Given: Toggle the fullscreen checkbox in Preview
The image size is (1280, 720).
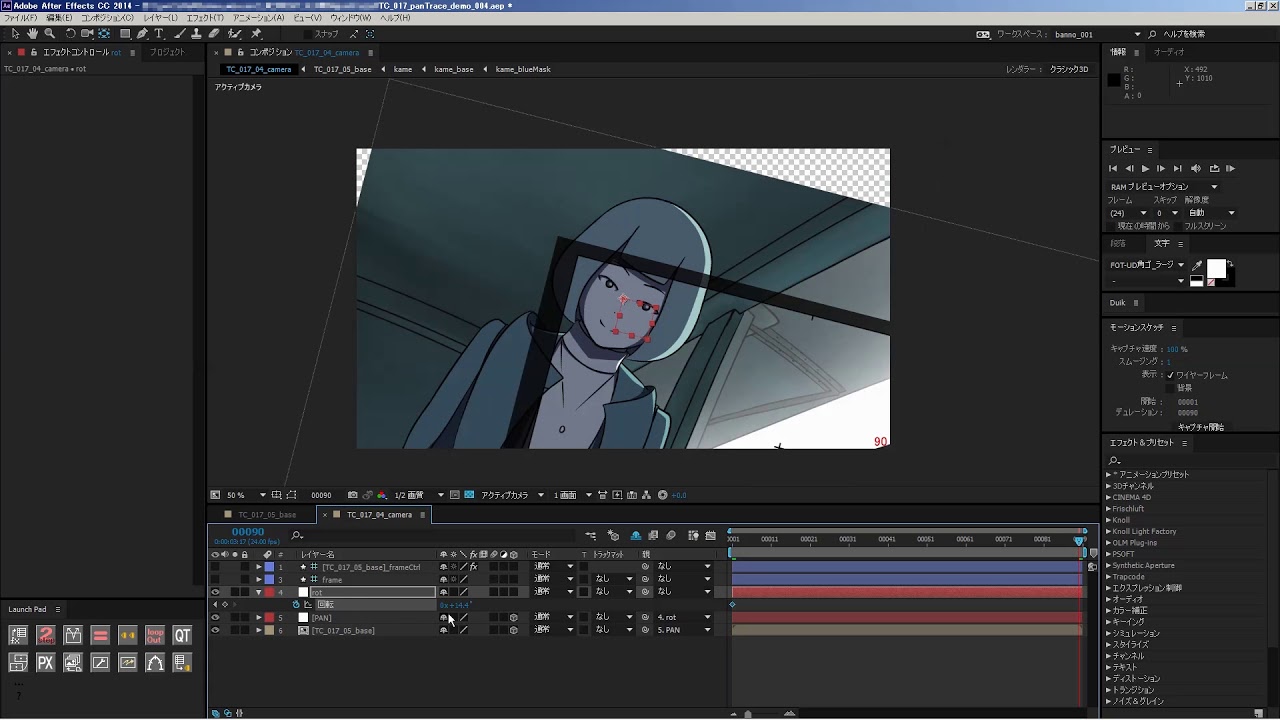Looking at the screenshot, I should coord(1178,226).
